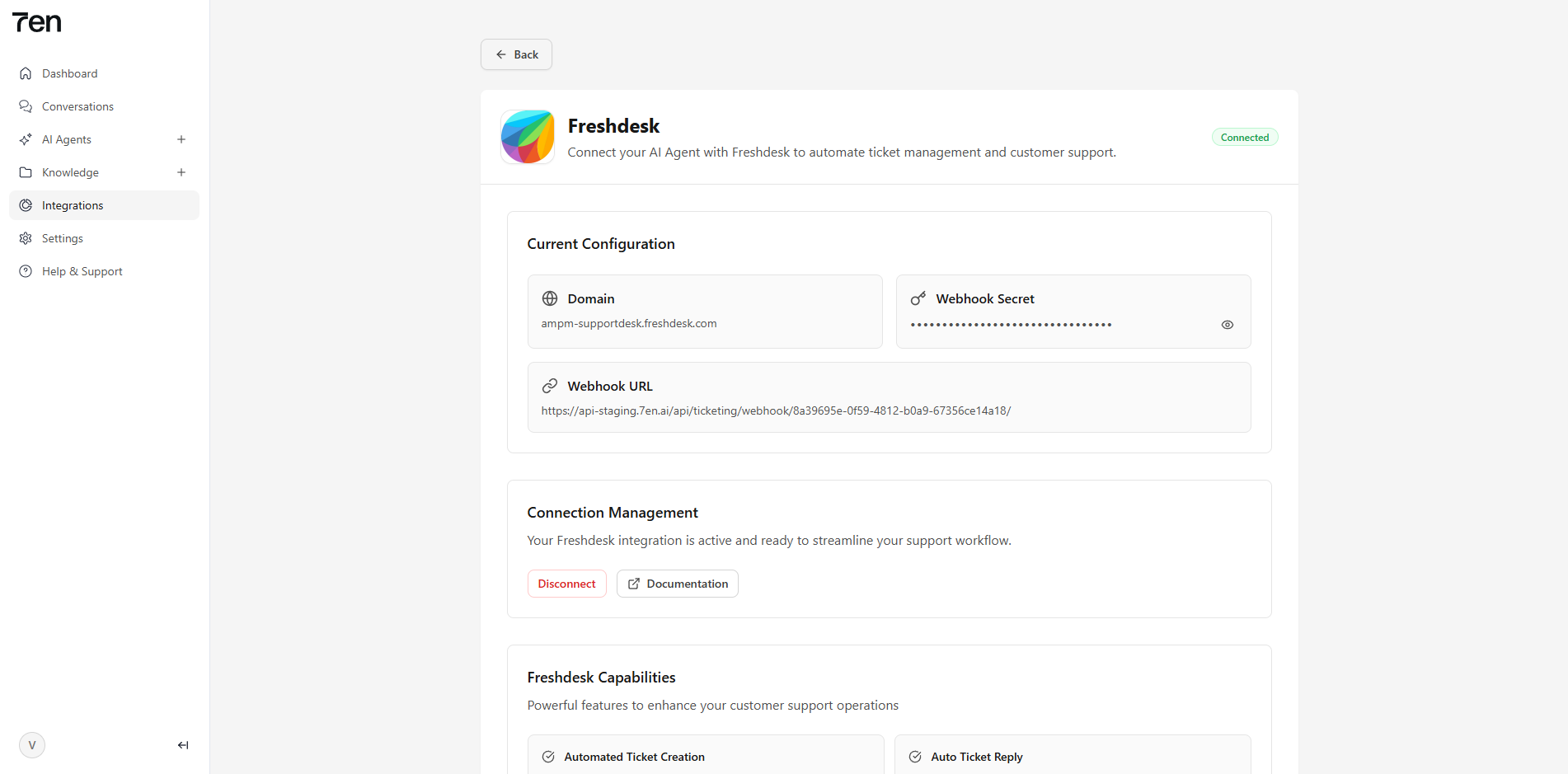Viewport: 1568px width, 774px height.
Task: Click the Webhook URL text
Action: pos(776,410)
